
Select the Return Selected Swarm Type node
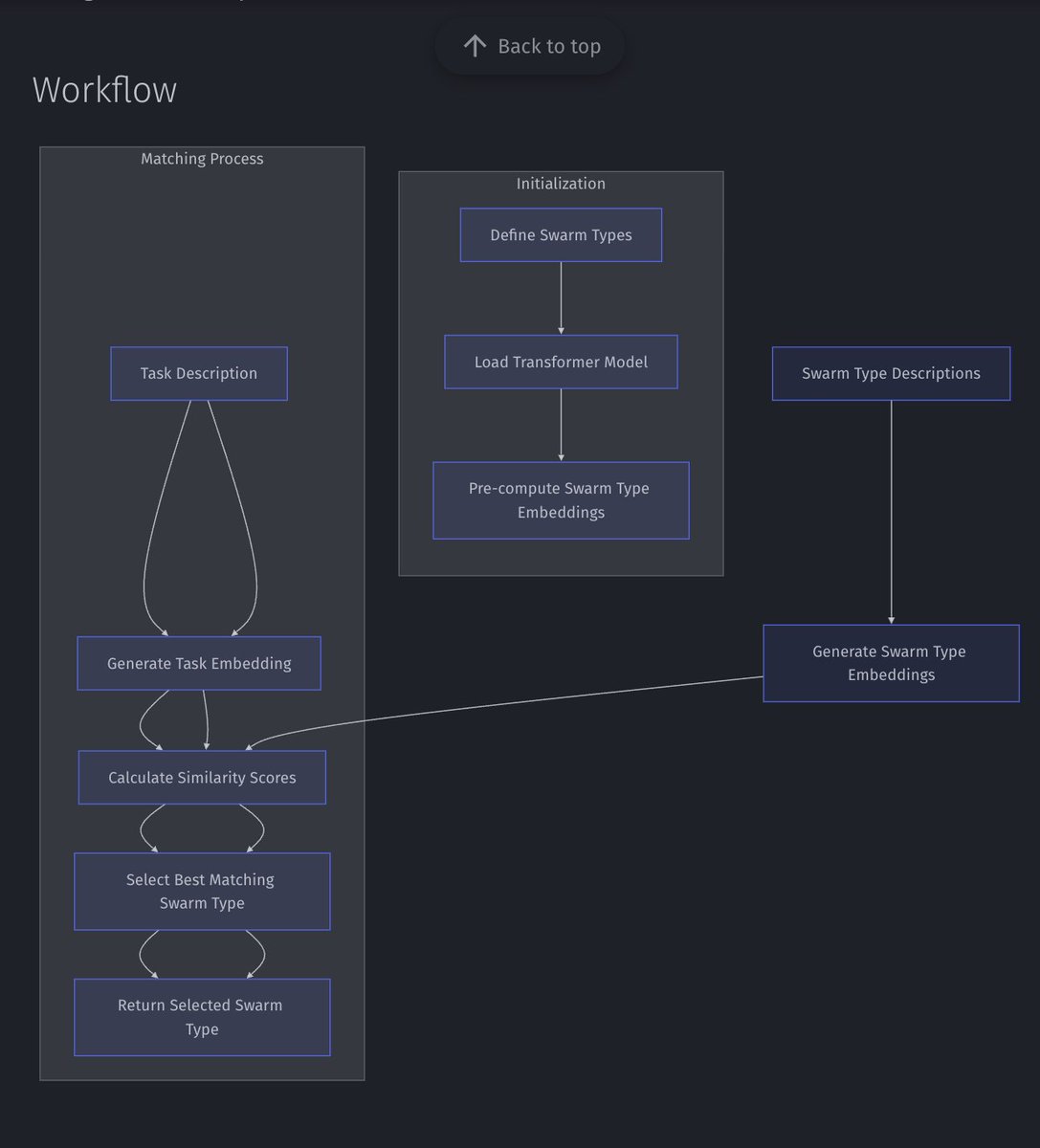(202, 1017)
